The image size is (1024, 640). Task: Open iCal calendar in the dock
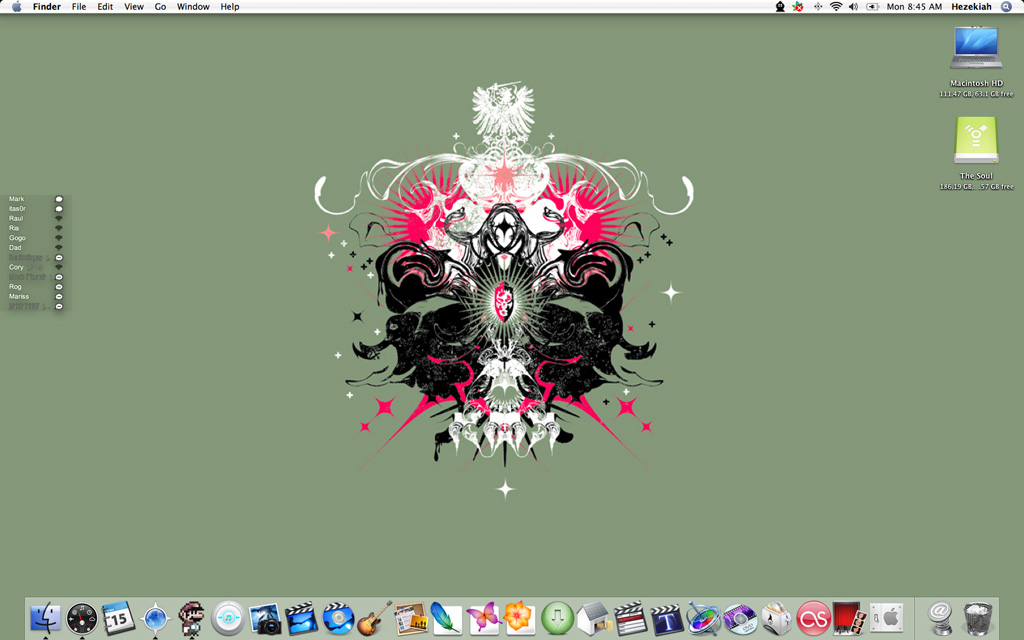[x=118, y=618]
